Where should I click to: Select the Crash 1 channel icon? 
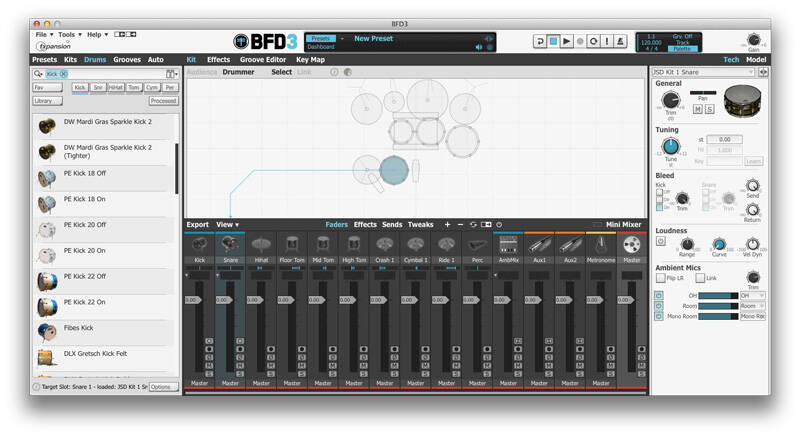pyautogui.click(x=385, y=245)
